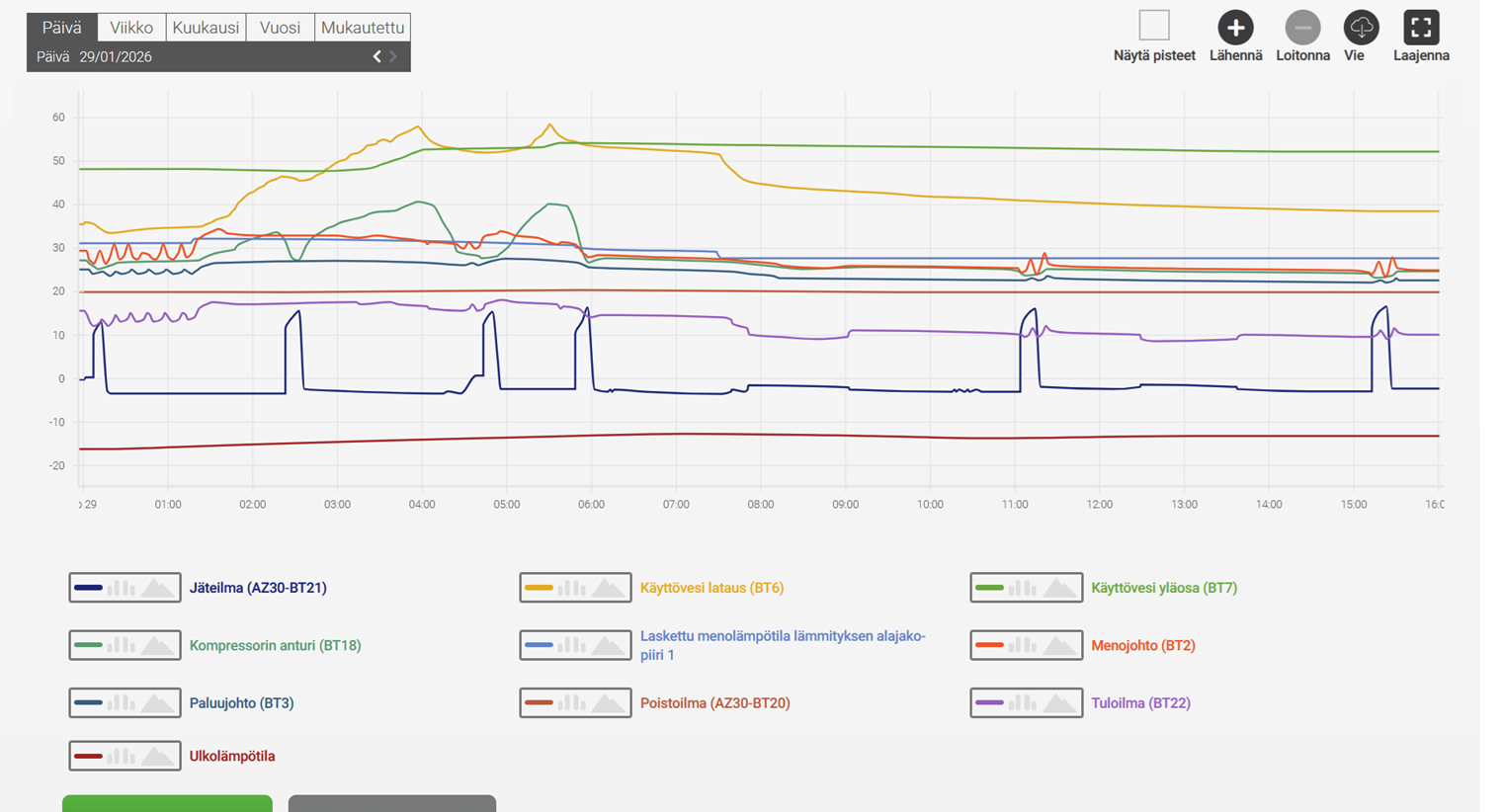The height and width of the screenshot is (812, 1503).
Task: Click the Vie cloud export icon
Action: (1362, 28)
